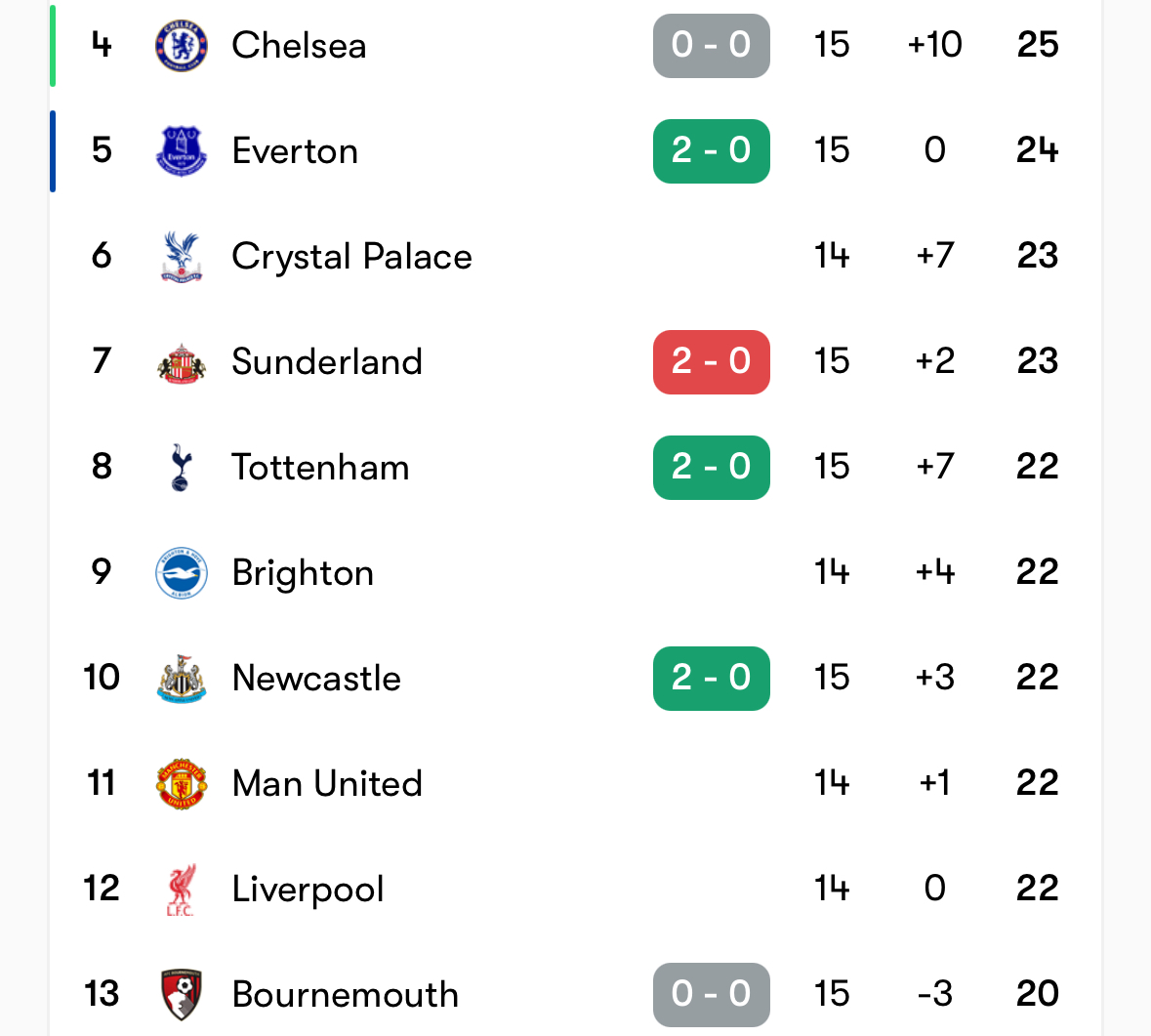Tap the Newcastle United crest
Screen dimensions: 1151x1036
pos(182,679)
